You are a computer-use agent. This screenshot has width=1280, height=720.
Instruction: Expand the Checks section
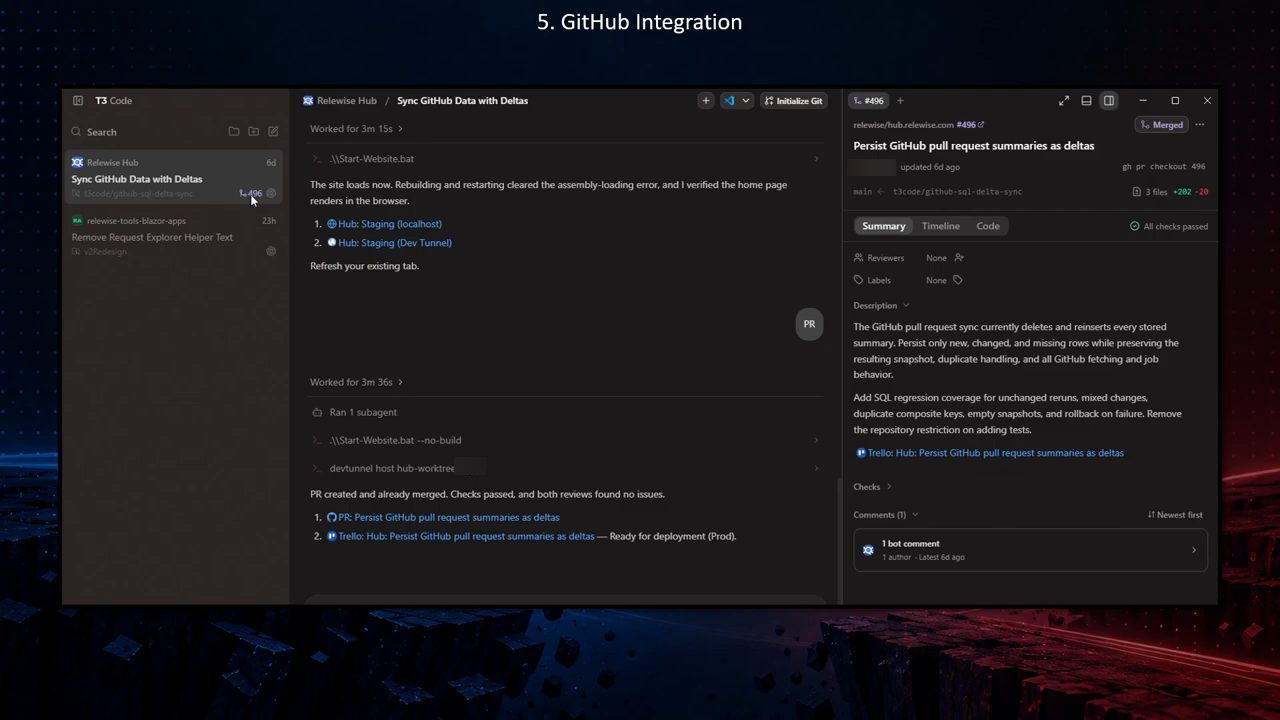point(872,487)
